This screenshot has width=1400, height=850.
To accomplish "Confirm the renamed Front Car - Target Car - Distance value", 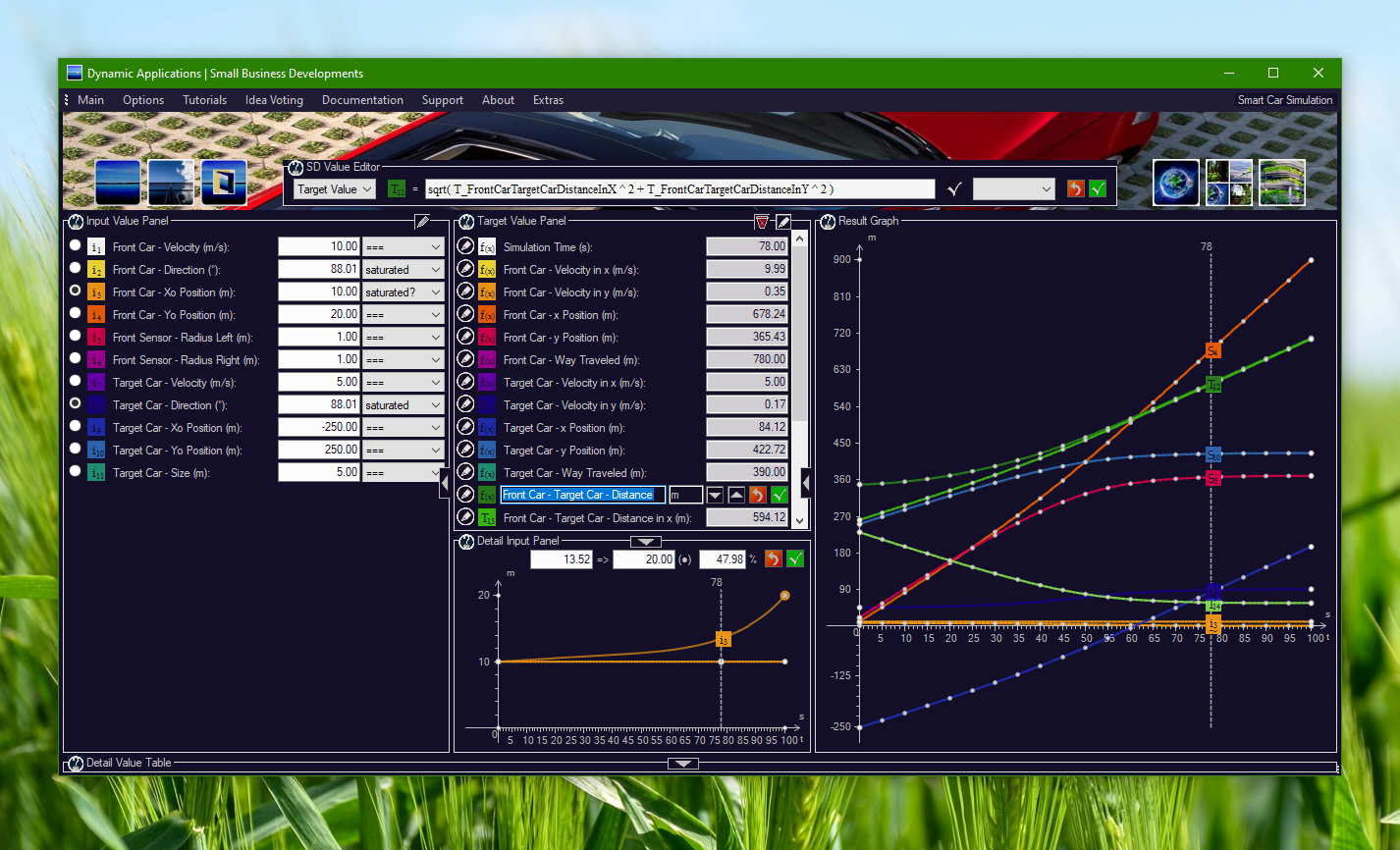I will point(778,495).
